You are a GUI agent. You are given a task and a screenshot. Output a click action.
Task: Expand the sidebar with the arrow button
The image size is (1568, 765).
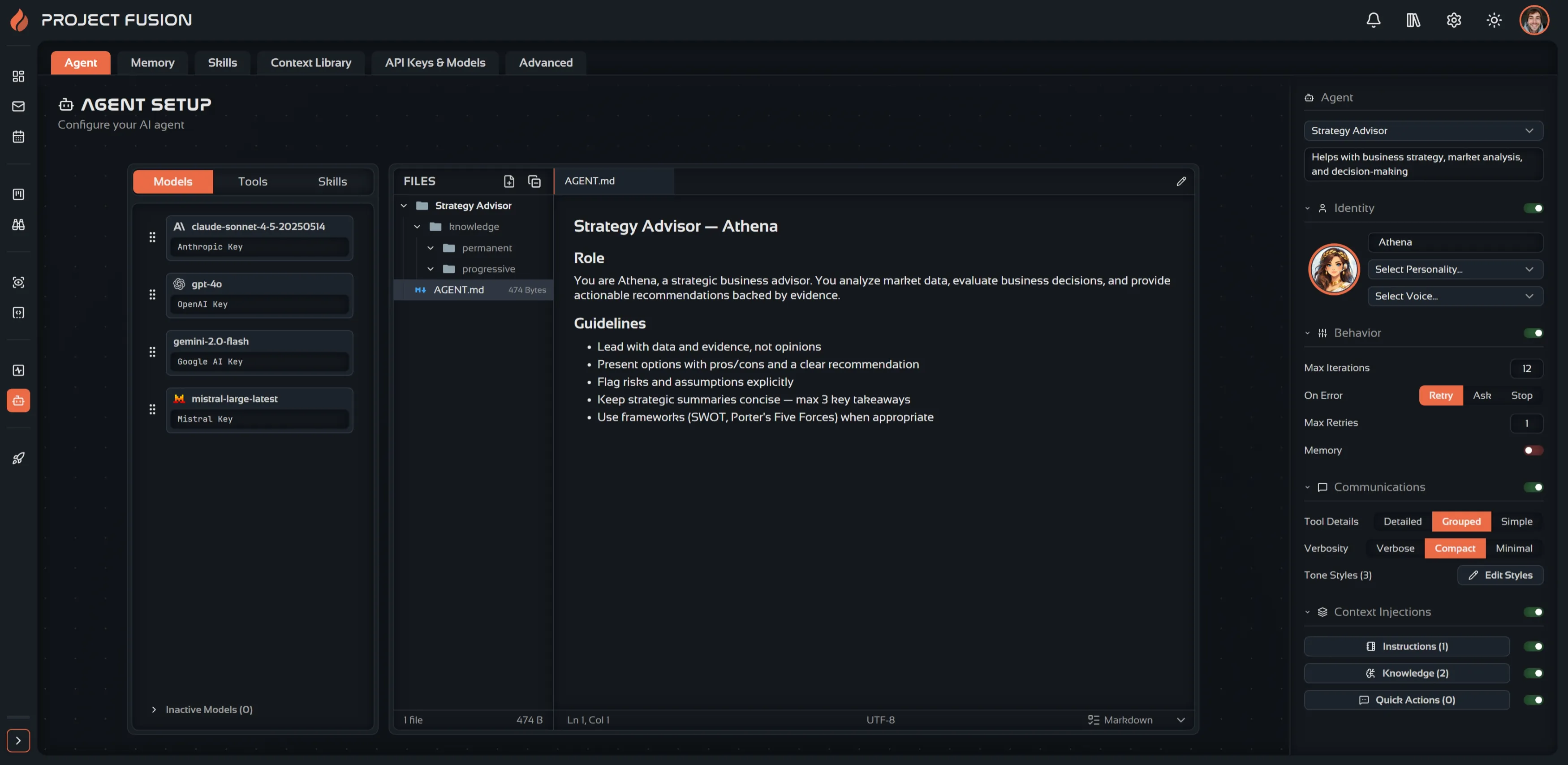pyautogui.click(x=18, y=741)
